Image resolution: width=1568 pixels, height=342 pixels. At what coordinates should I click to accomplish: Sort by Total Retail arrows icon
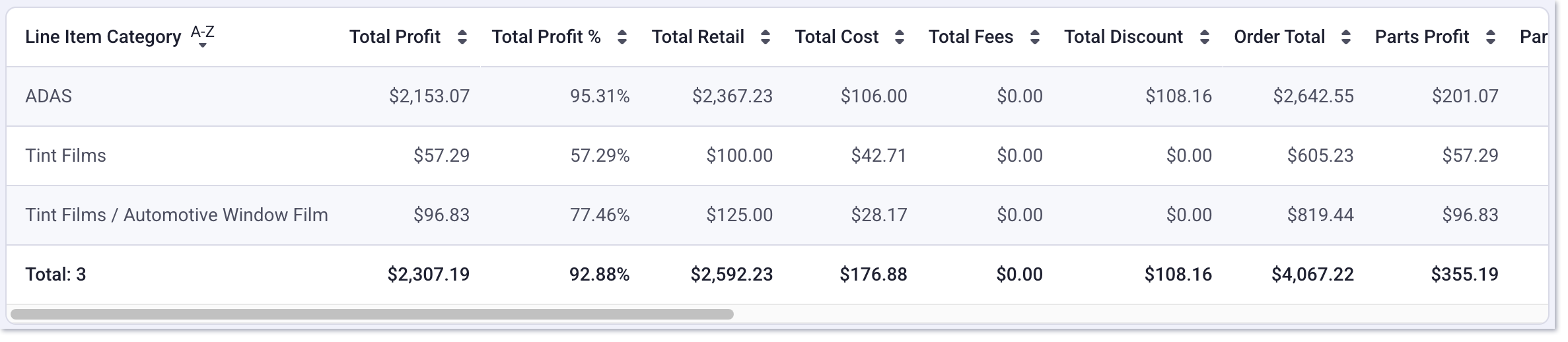tap(766, 37)
